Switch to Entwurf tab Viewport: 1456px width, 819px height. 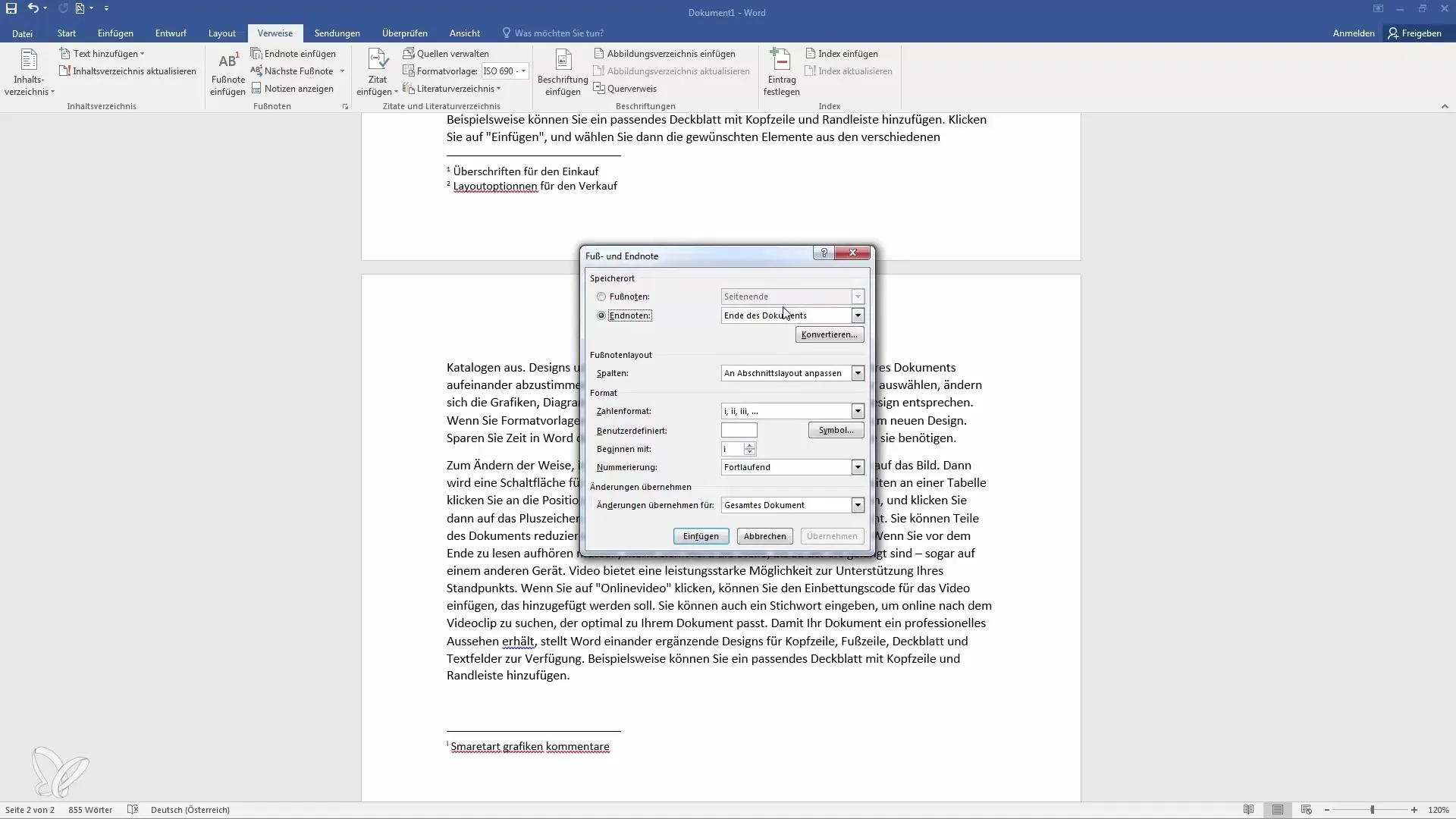pyautogui.click(x=171, y=33)
